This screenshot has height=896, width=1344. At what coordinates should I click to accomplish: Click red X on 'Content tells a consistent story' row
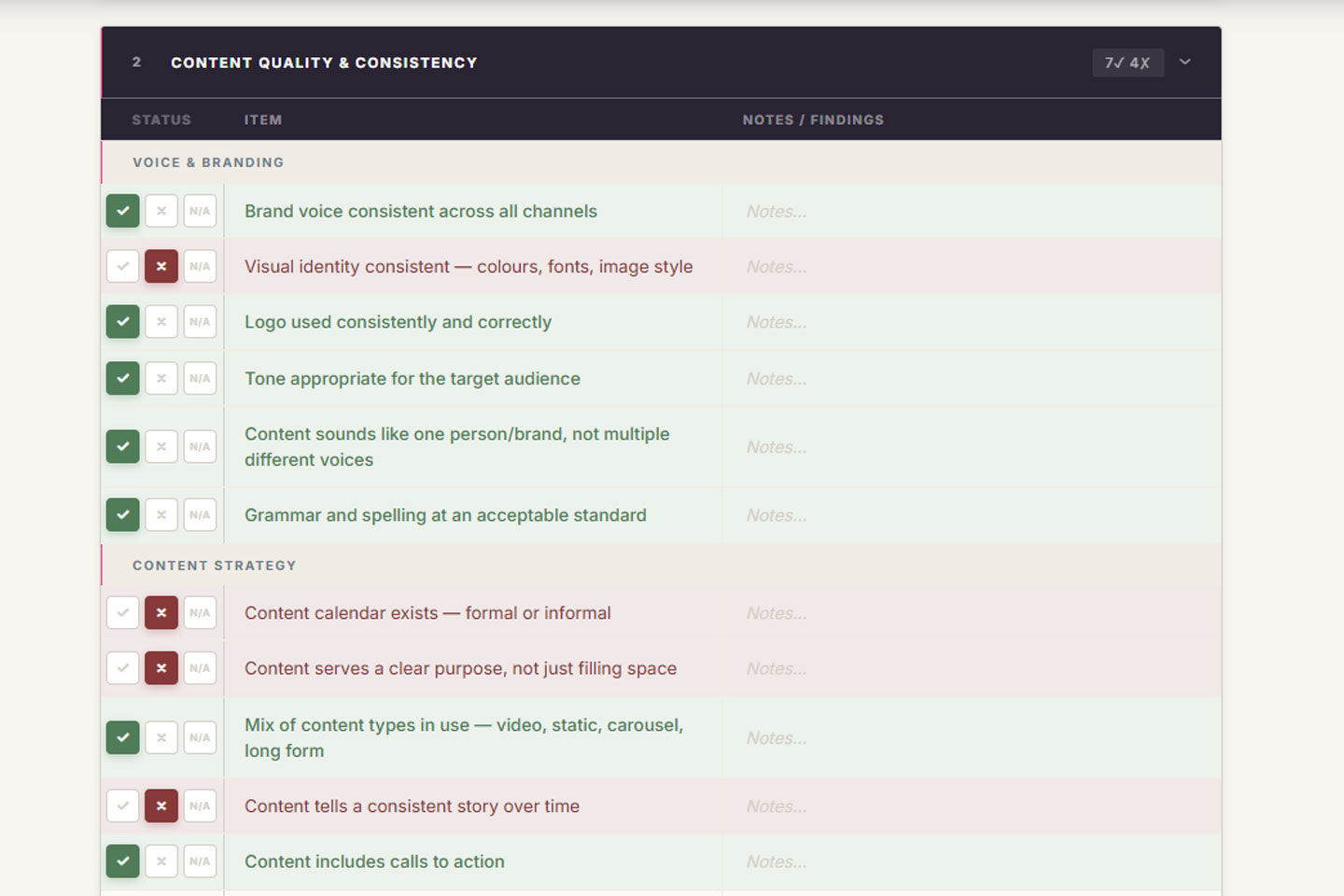point(161,805)
